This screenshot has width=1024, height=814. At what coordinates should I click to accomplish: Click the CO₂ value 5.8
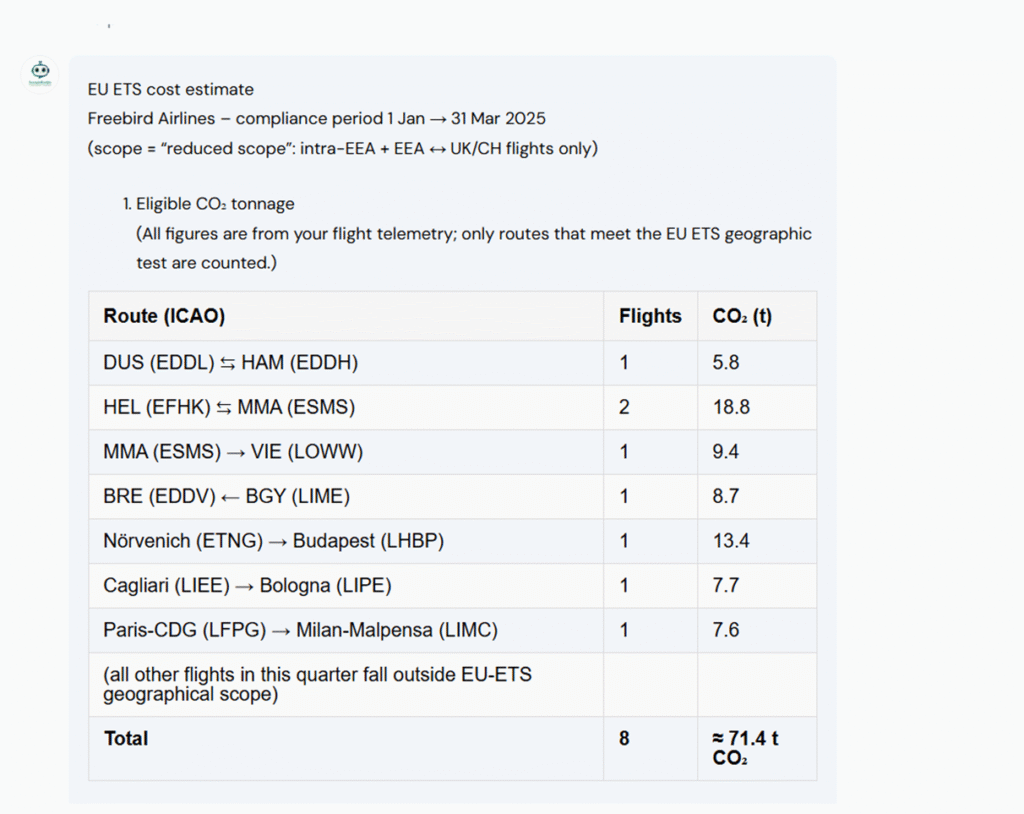726,363
